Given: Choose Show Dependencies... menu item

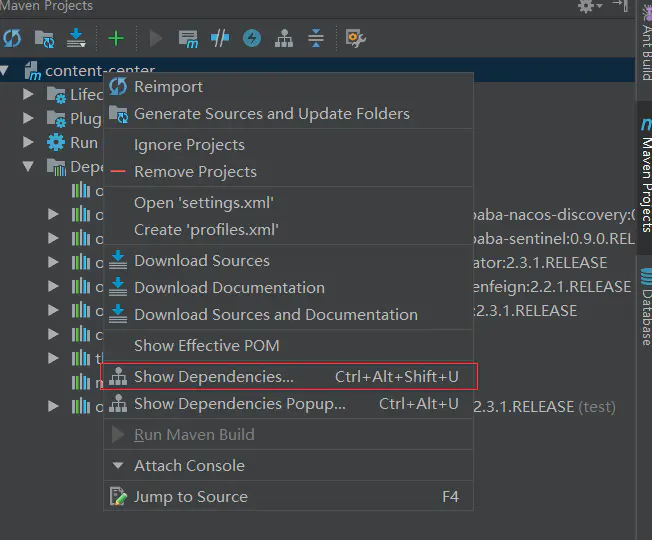Looking at the screenshot, I should (x=288, y=377).
